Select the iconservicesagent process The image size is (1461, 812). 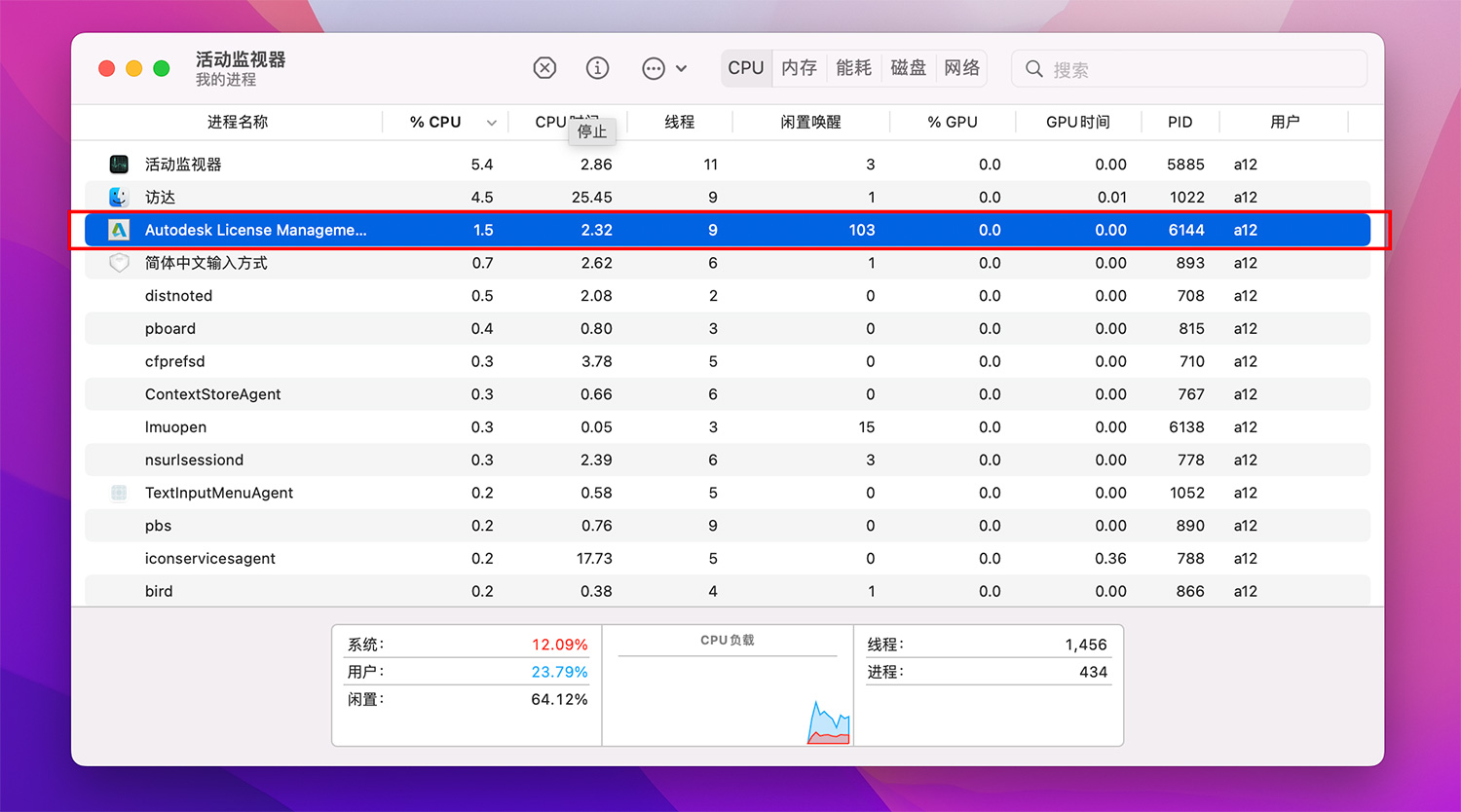tap(728, 559)
